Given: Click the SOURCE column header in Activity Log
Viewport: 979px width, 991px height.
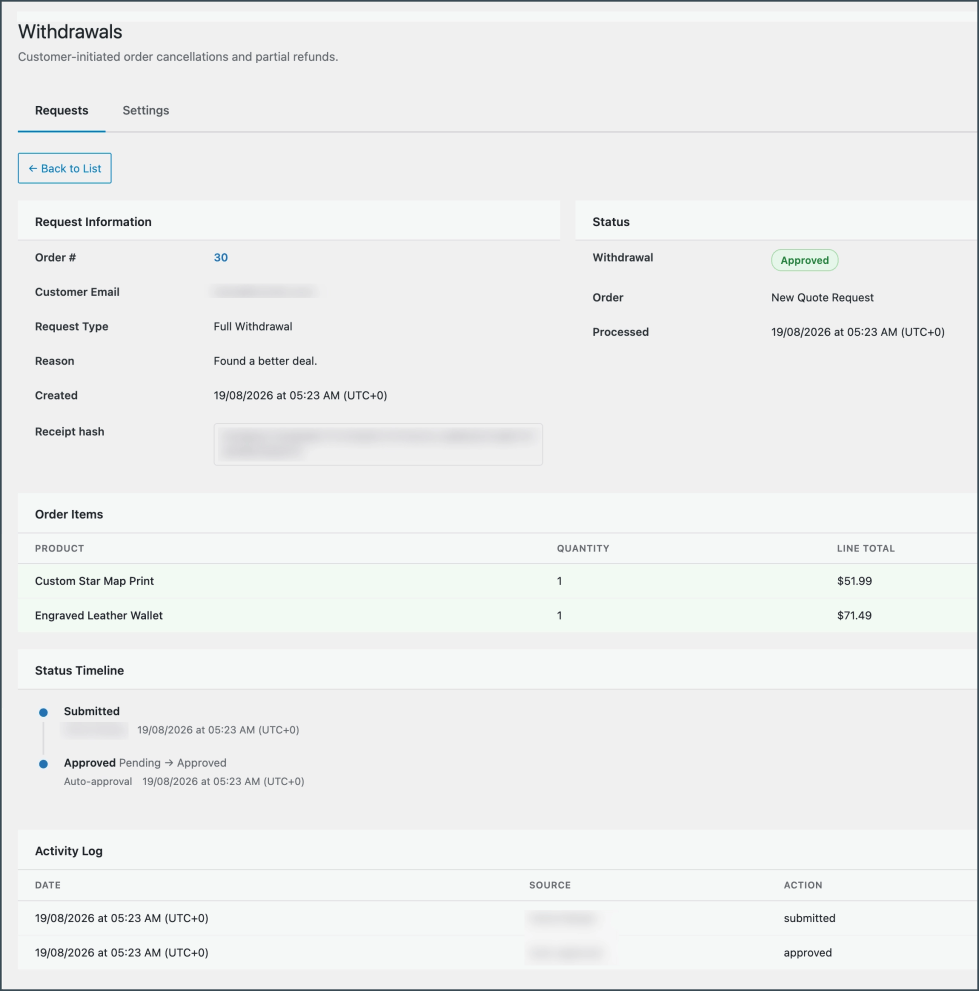Looking at the screenshot, I should [x=550, y=885].
